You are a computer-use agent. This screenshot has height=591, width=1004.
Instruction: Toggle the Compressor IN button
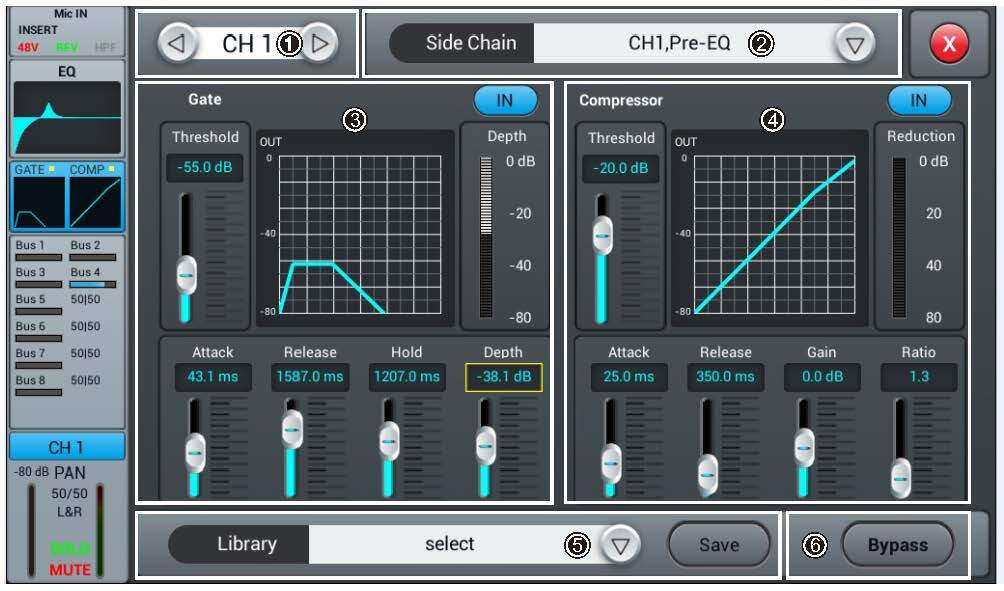918,100
